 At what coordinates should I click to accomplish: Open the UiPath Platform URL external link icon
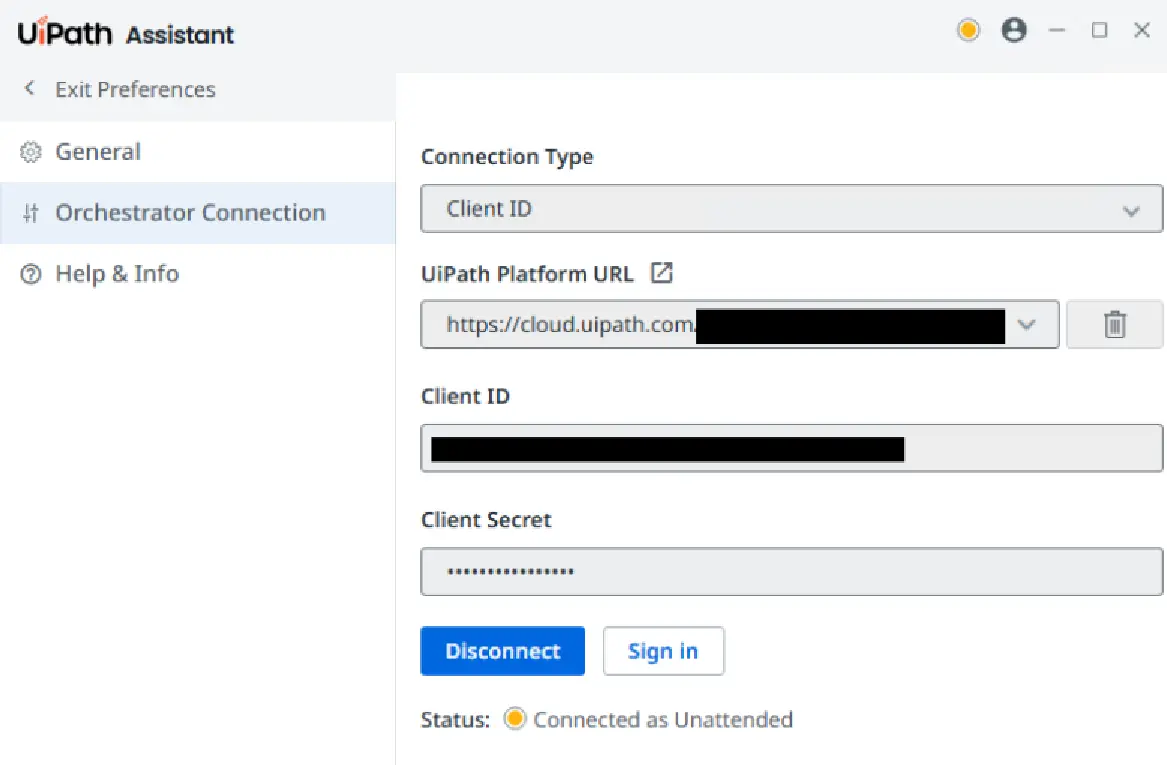click(661, 272)
